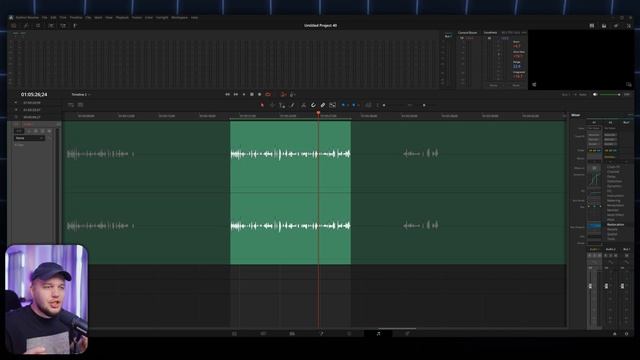Toggle timeline snapping magnet icon
640x360 pixels.
pos(313,105)
